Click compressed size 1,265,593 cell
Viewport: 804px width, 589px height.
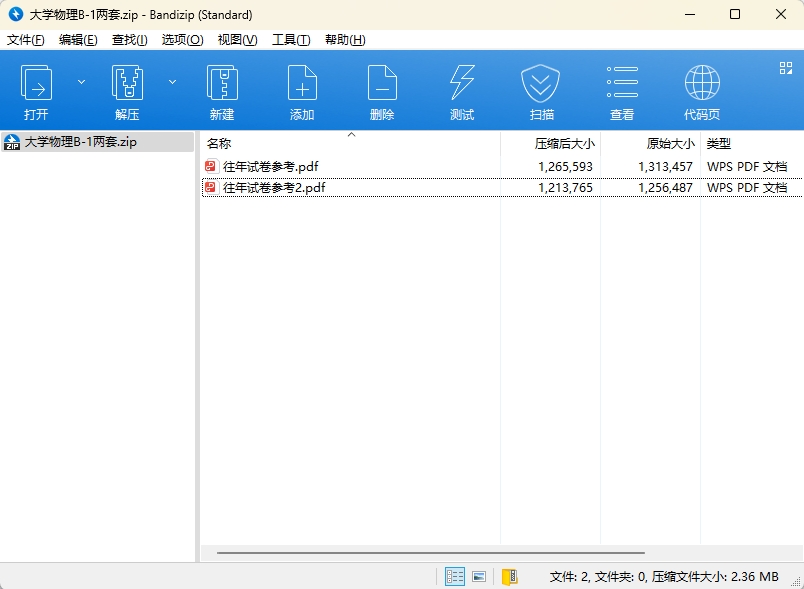coord(566,167)
